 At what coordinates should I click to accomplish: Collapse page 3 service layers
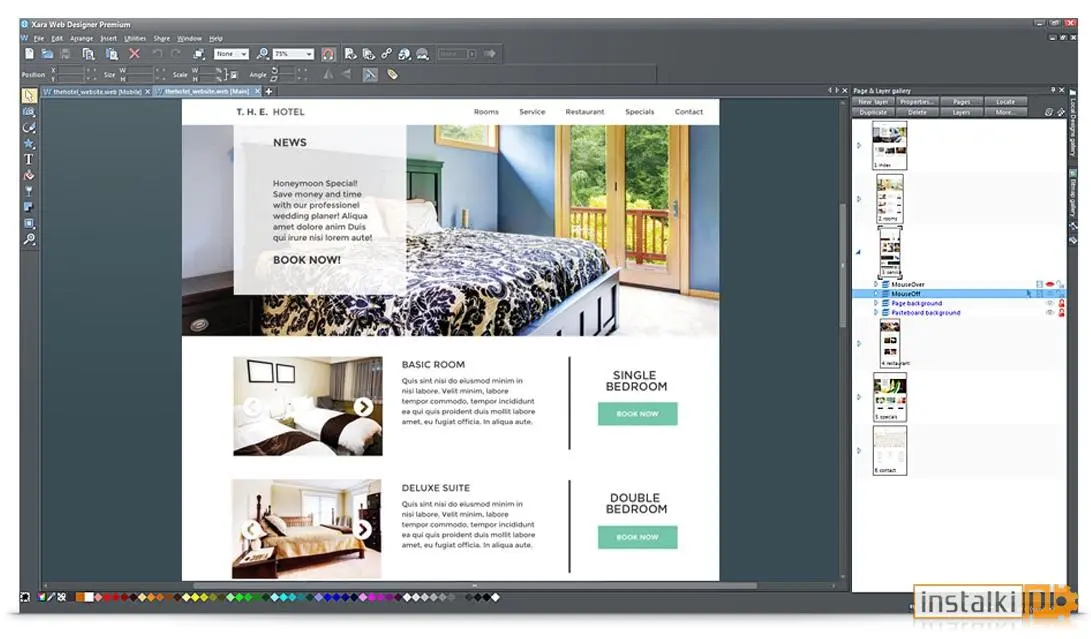858,252
